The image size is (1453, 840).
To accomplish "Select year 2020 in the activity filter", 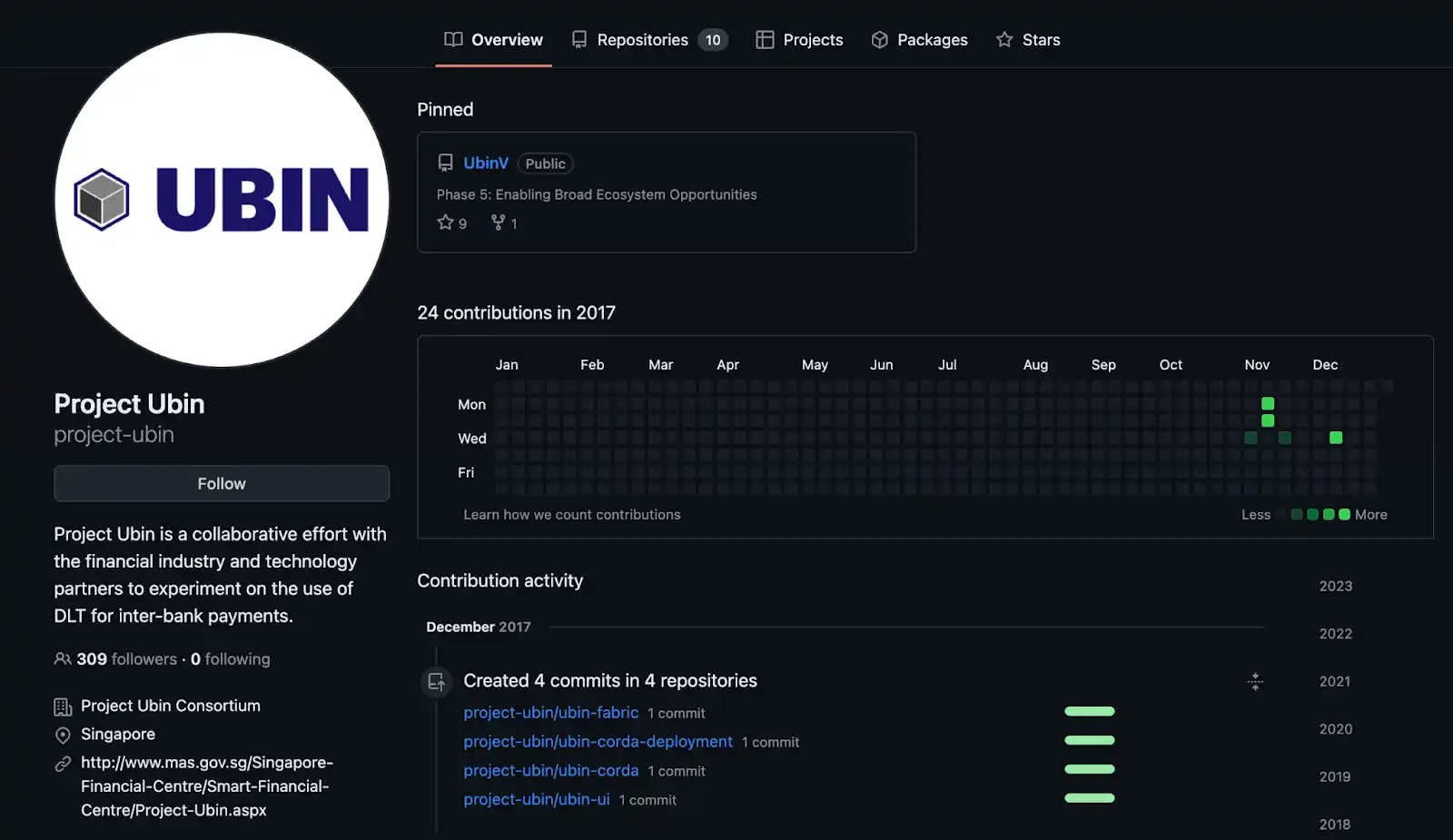I will pyautogui.click(x=1336, y=729).
